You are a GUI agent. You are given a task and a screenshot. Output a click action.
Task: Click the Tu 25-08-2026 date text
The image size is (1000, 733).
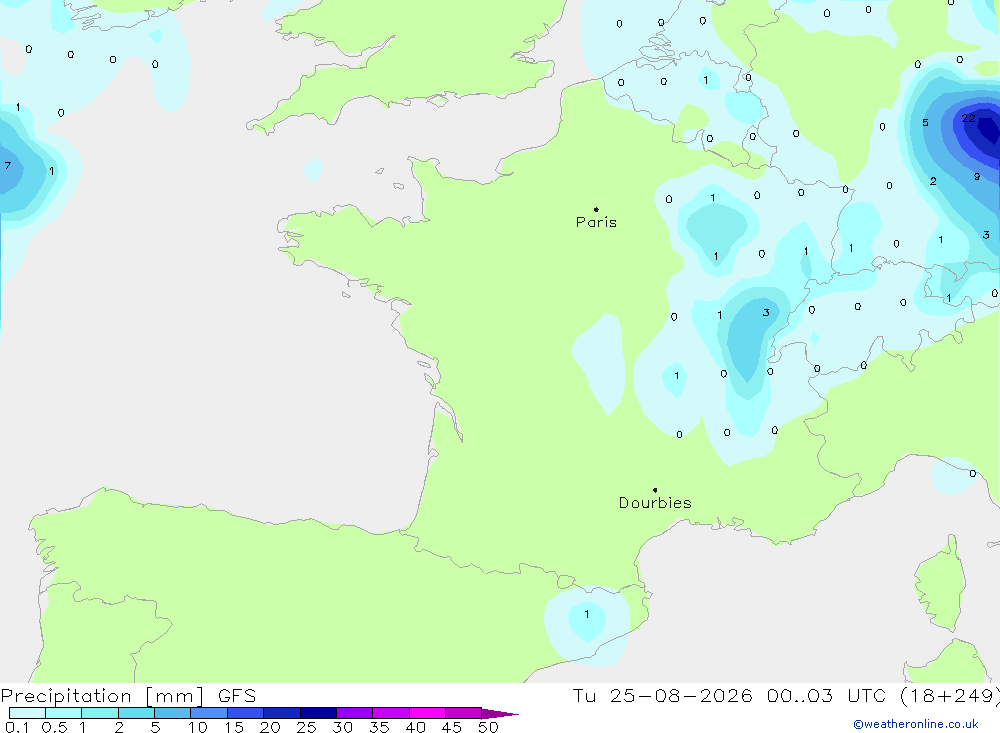click(663, 695)
